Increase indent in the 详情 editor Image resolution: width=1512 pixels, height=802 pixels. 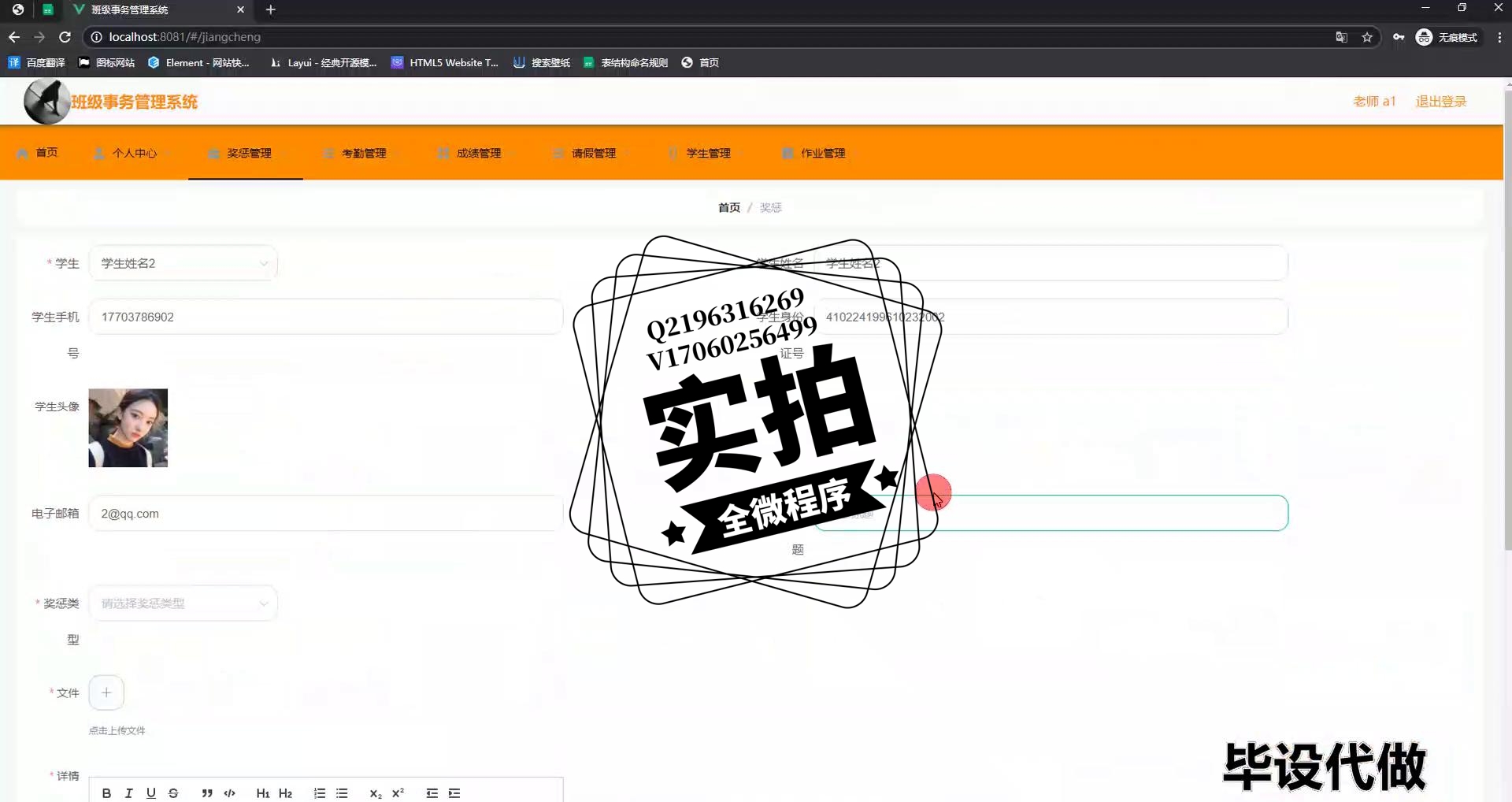click(454, 793)
